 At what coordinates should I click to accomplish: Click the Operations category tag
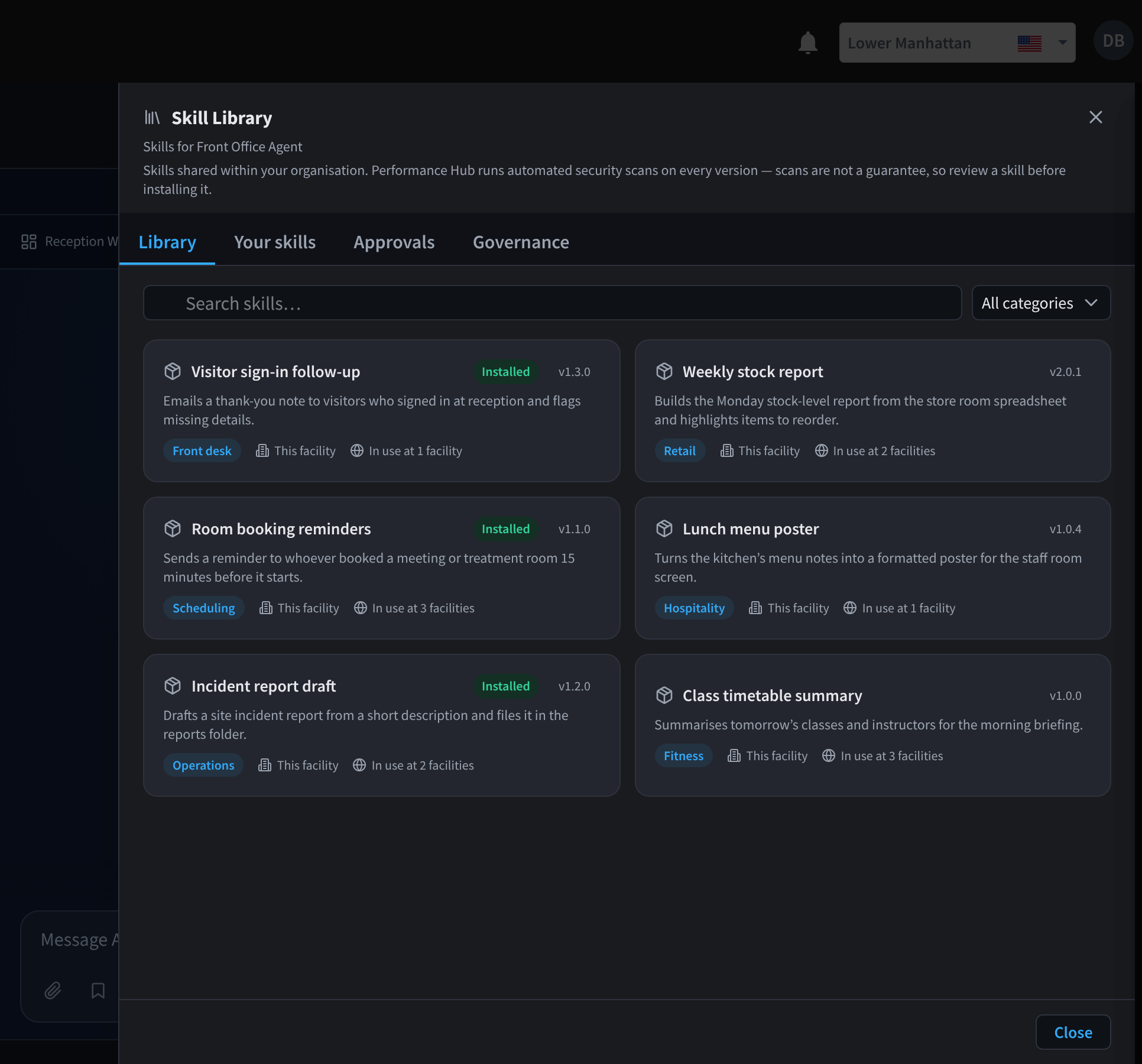pos(203,765)
